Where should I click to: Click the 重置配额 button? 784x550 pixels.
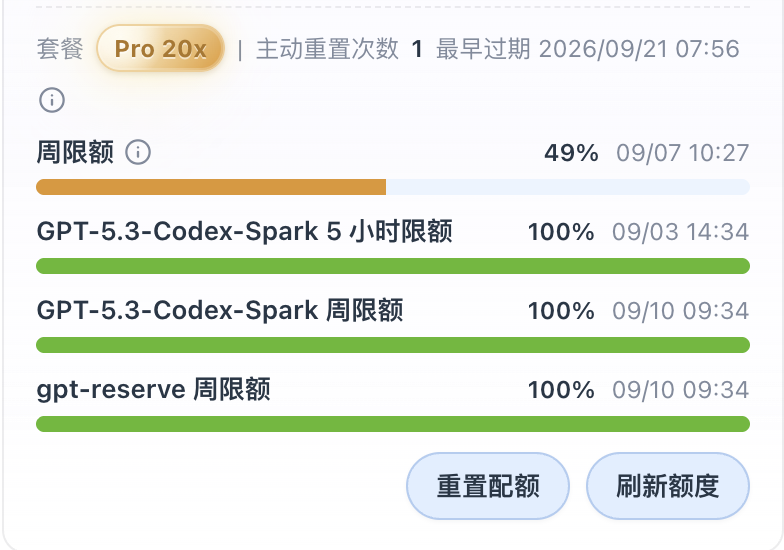488,486
